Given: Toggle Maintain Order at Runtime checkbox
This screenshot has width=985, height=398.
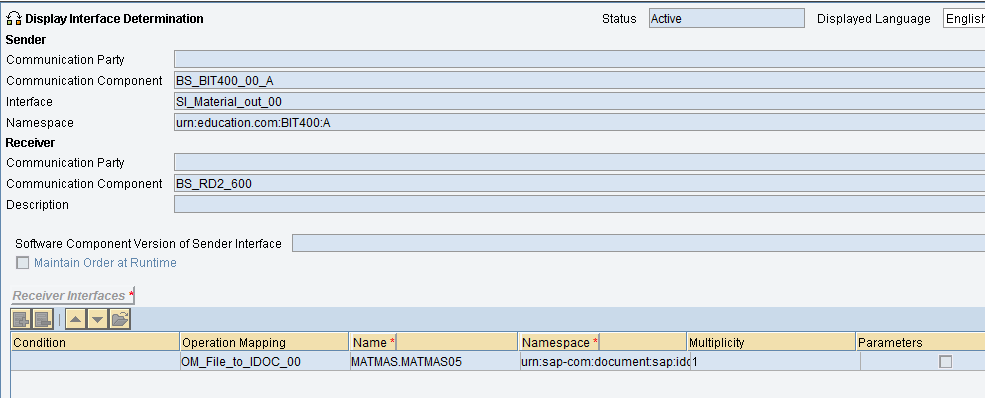Looking at the screenshot, I should (x=23, y=263).
